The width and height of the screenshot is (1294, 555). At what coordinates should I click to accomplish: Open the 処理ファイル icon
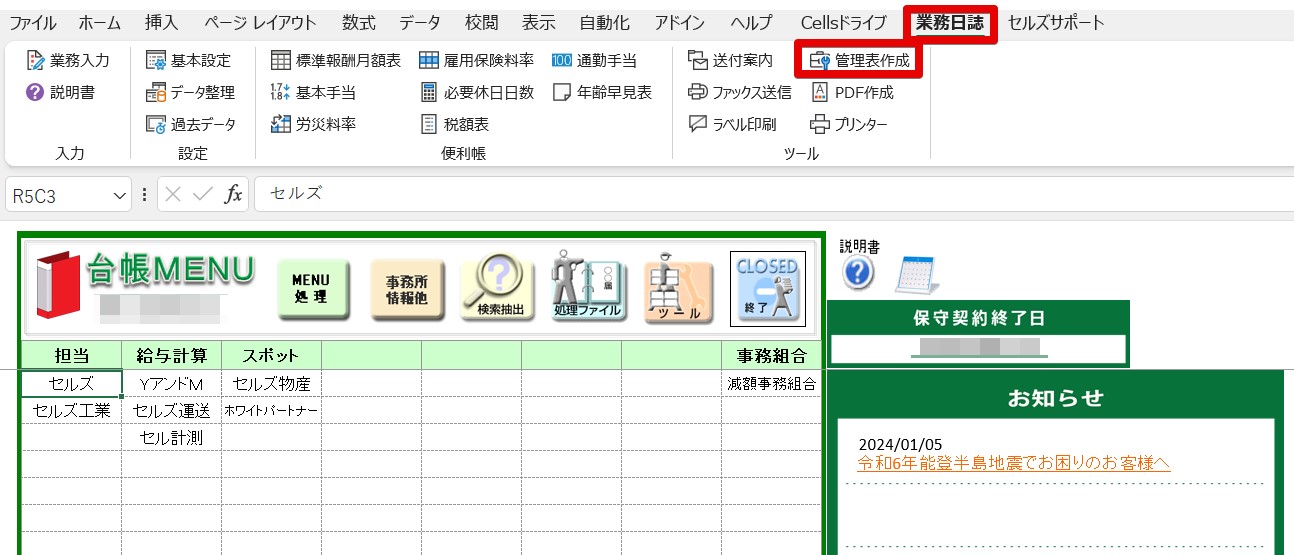coord(588,288)
